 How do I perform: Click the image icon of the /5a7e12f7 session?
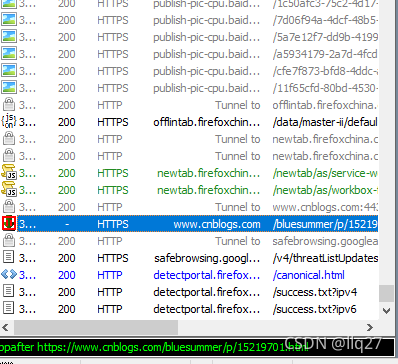[x=9, y=37]
